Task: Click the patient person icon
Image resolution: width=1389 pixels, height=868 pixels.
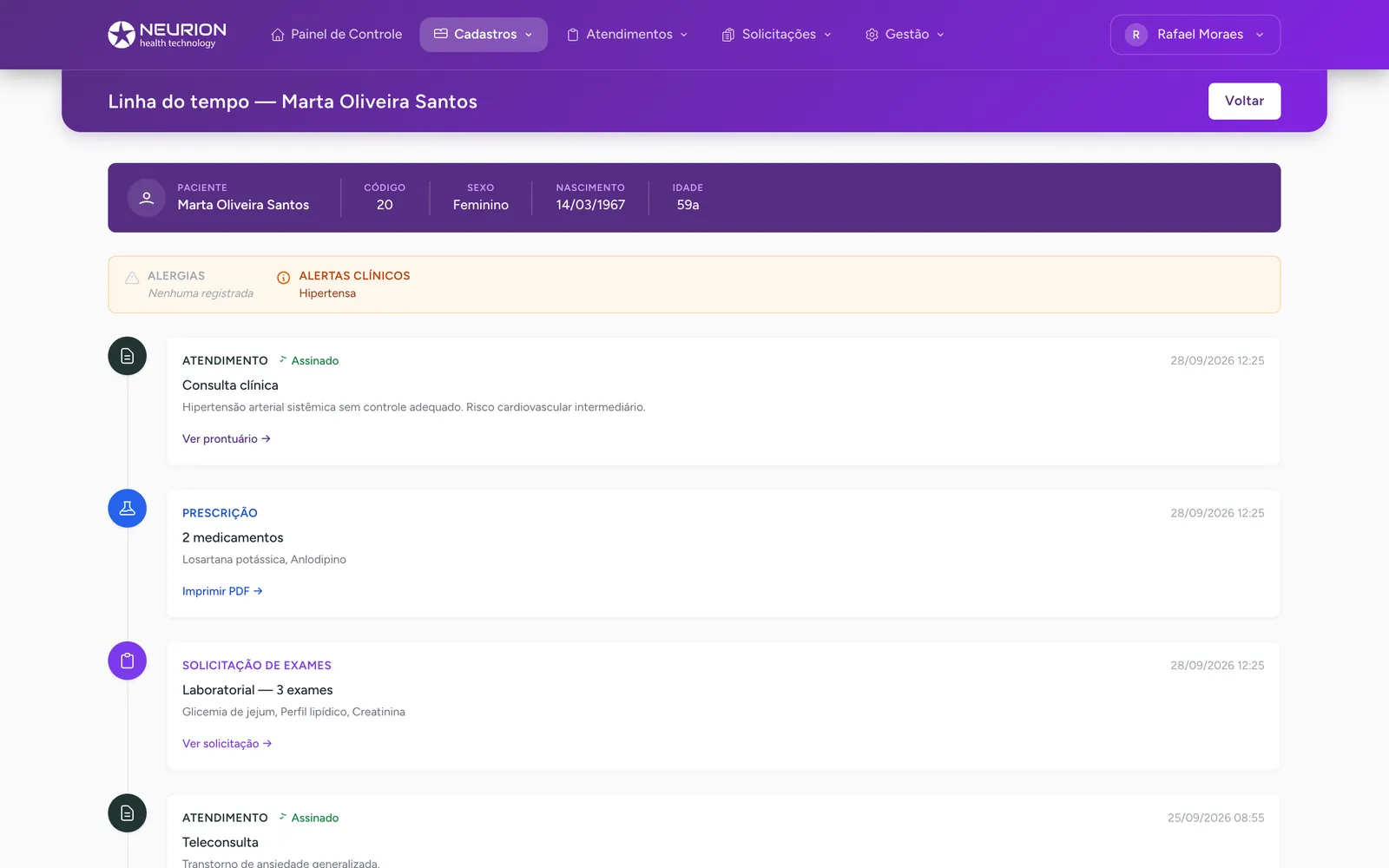Action: coord(147,198)
